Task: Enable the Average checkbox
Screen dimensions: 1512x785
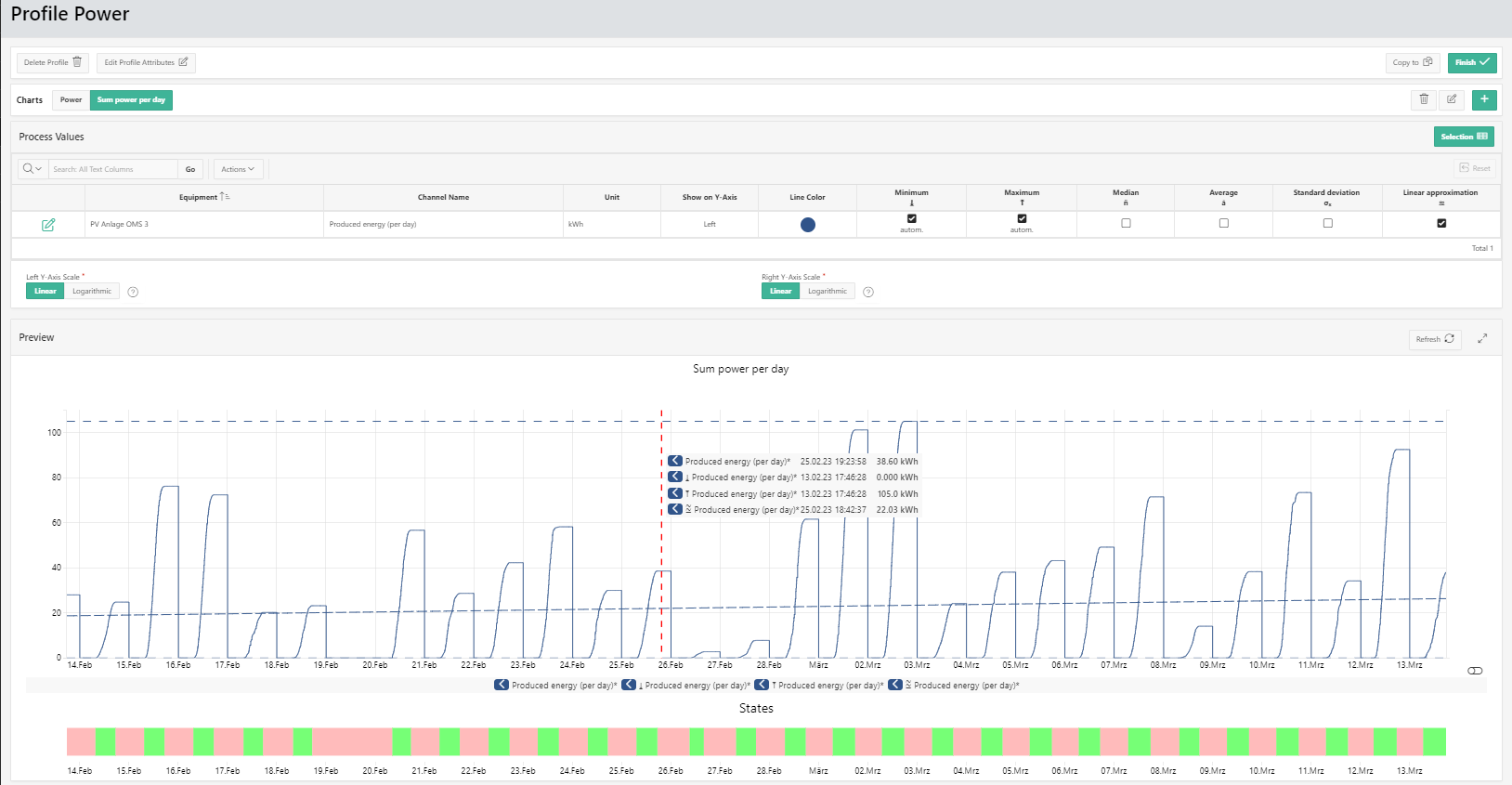Action: click(x=1223, y=223)
